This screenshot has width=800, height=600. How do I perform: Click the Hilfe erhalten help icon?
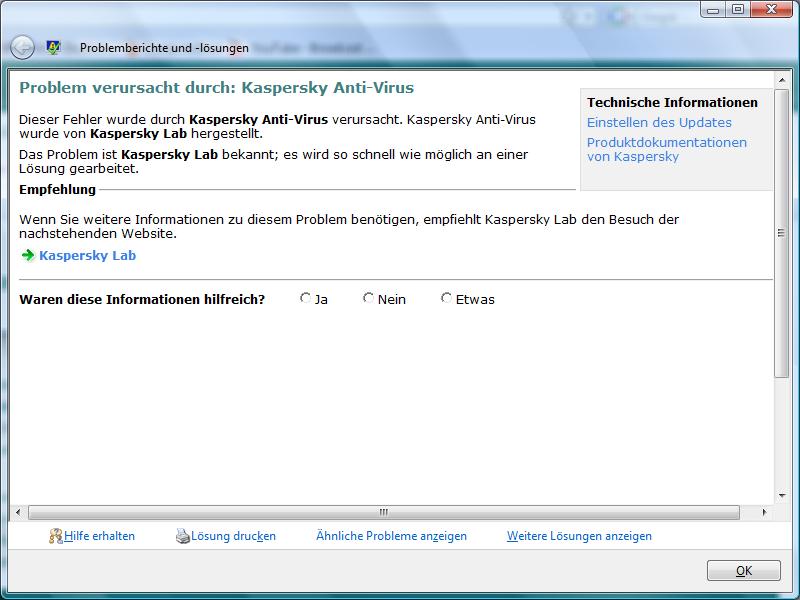tap(56, 536)
